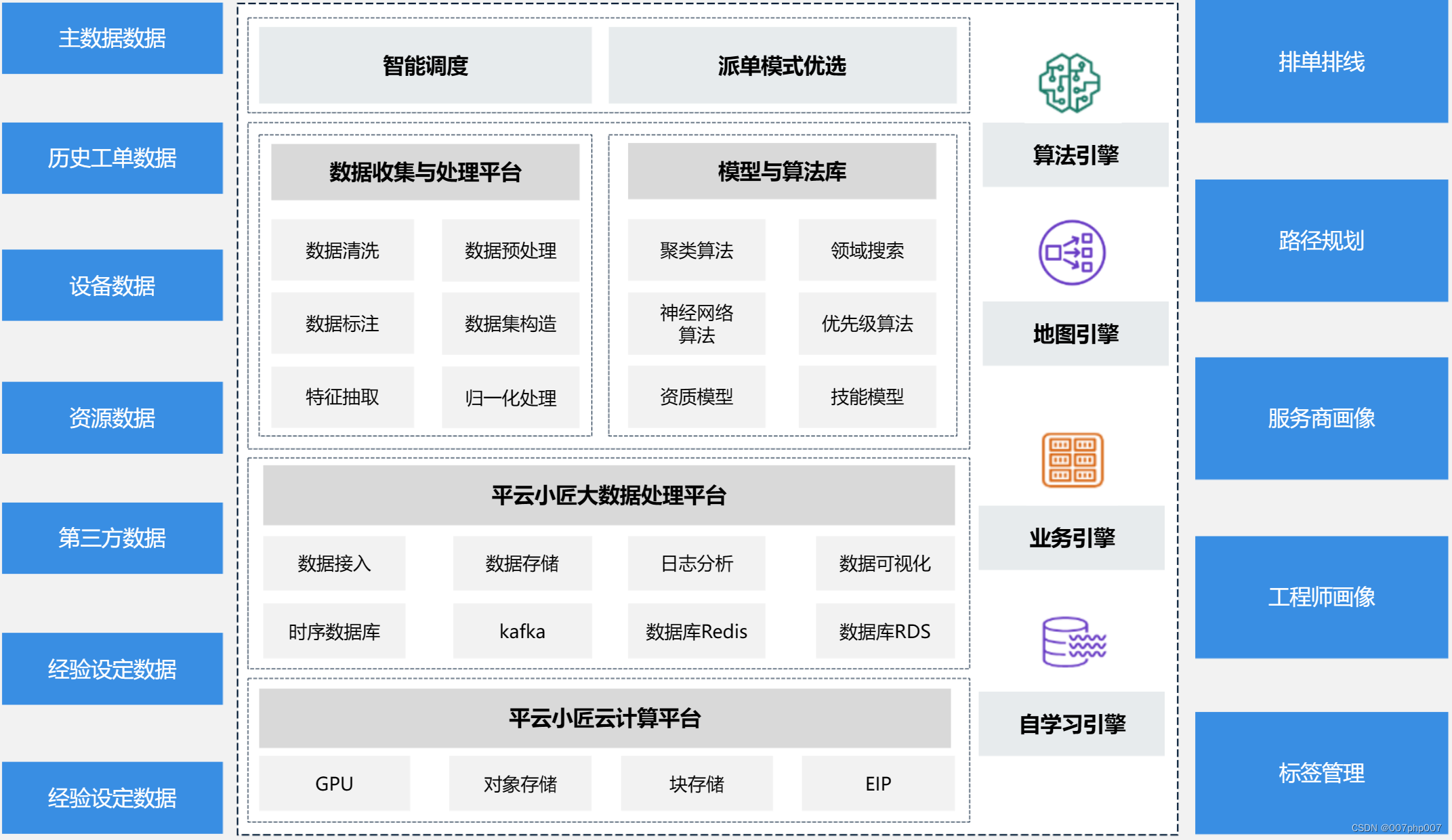
Task: Select the 路径规划 blue block
Action: pyautogui.click(x=1321, y=240)
